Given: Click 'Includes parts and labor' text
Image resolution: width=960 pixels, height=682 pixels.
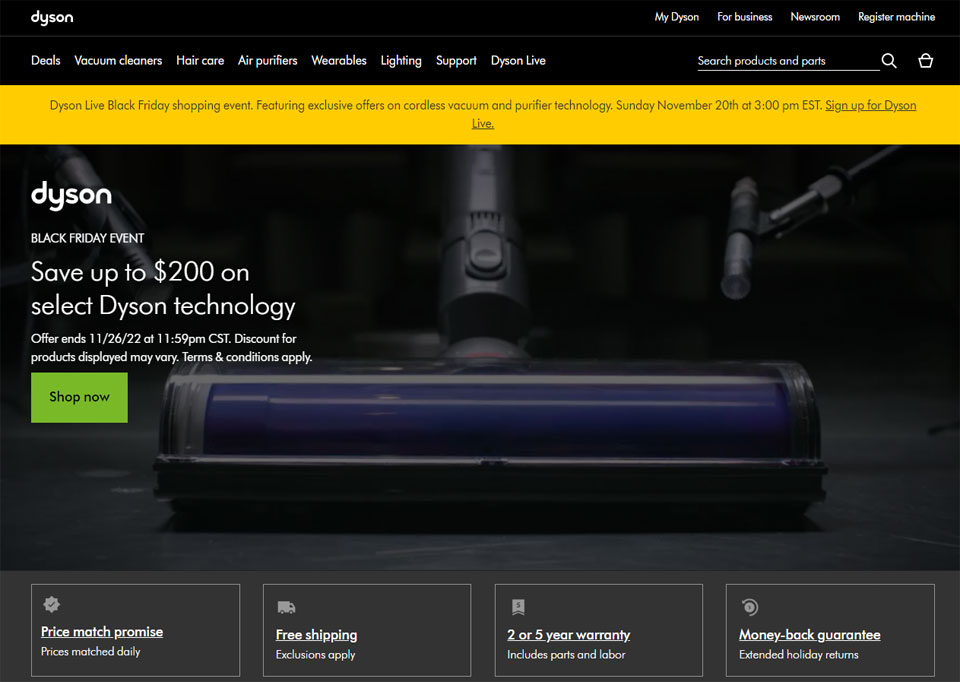Looking at the screenshot, I should point(566,655).
